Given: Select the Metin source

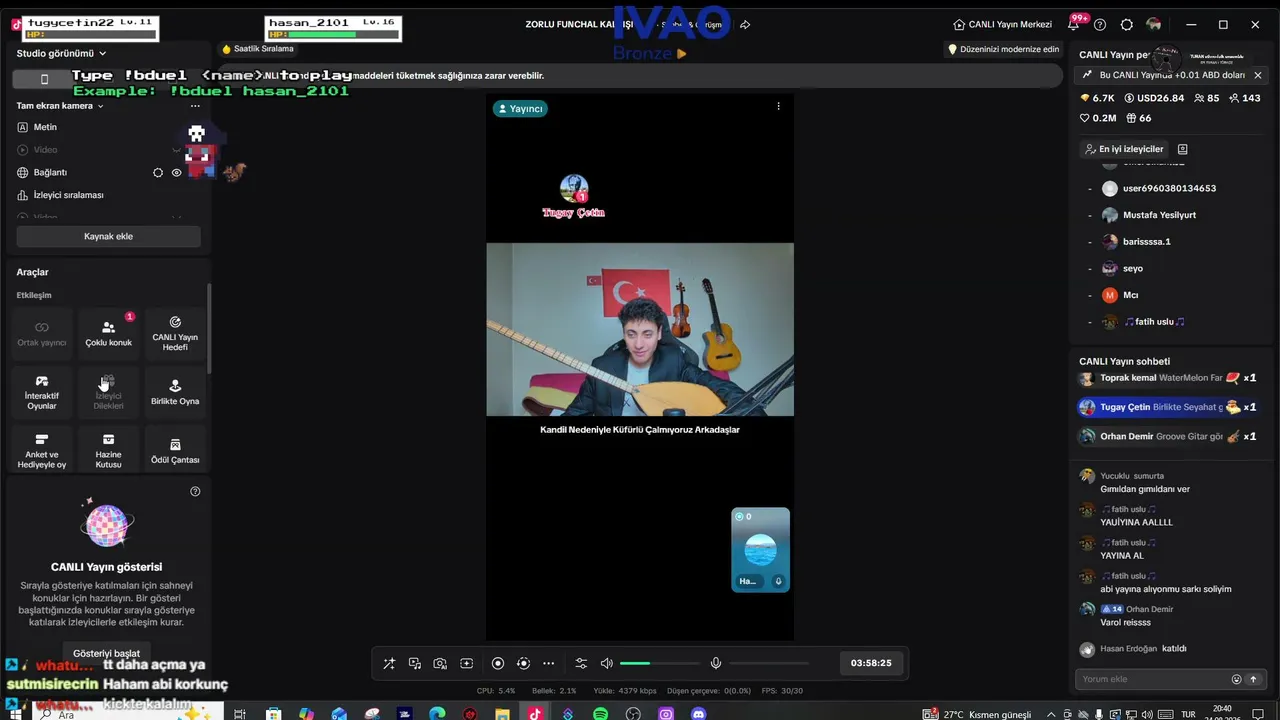Looking at the screenshot, I should pos(108,127).
